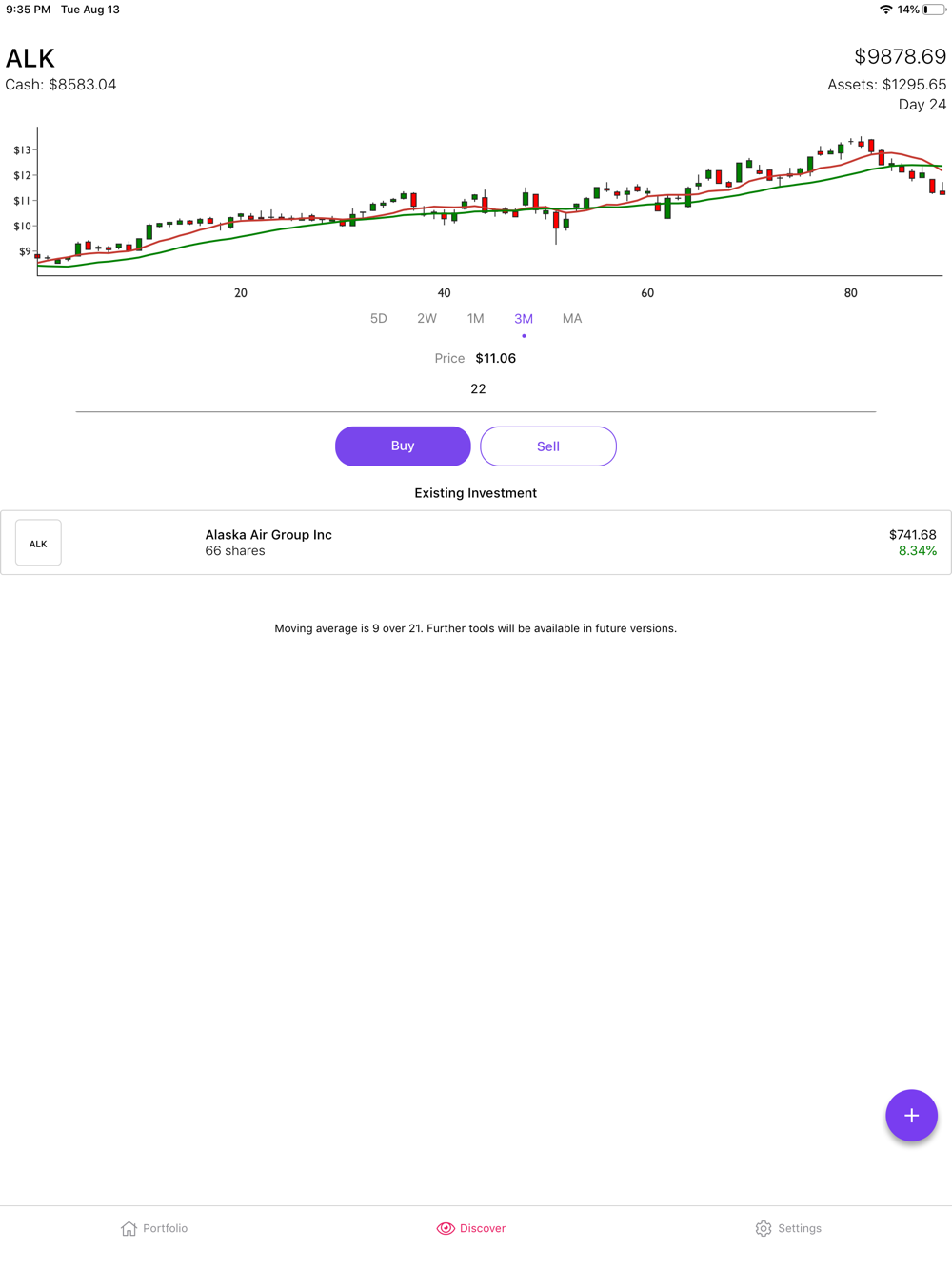
Task: Choose the 3M chart range
Action: tap(524, 319)
